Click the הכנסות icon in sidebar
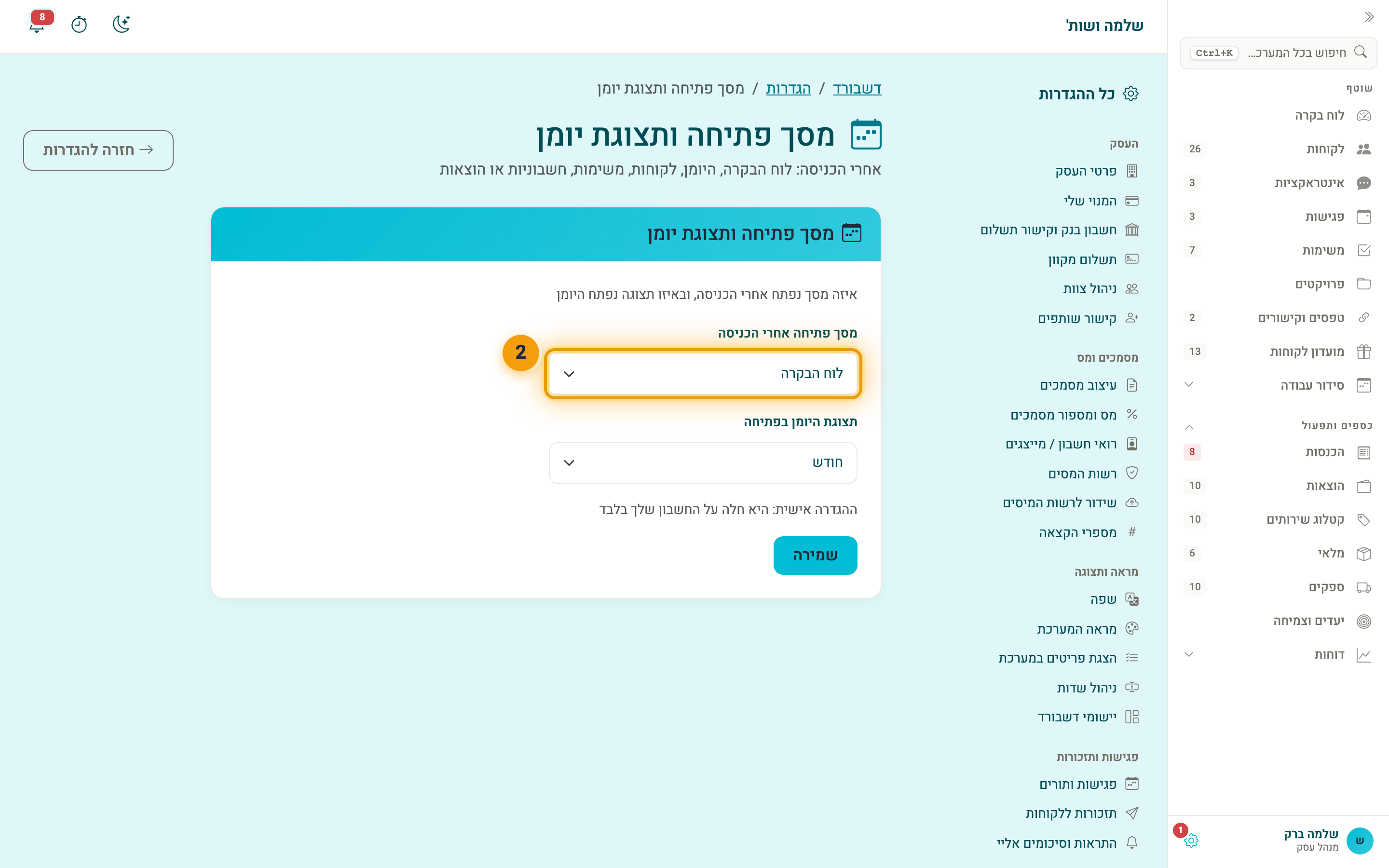 (1364, 452)
